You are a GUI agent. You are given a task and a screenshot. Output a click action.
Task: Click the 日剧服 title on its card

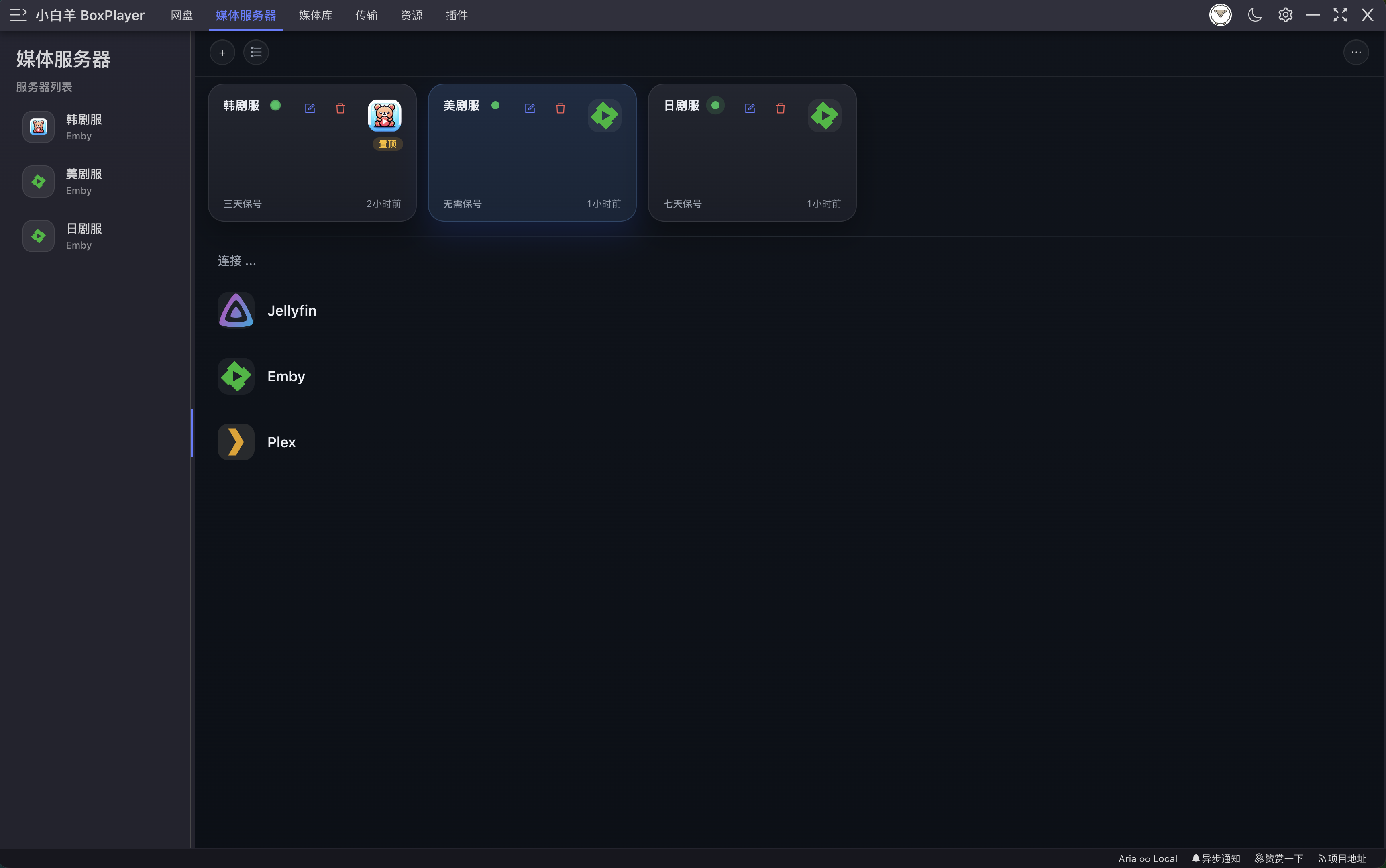(x=681, y=106)
